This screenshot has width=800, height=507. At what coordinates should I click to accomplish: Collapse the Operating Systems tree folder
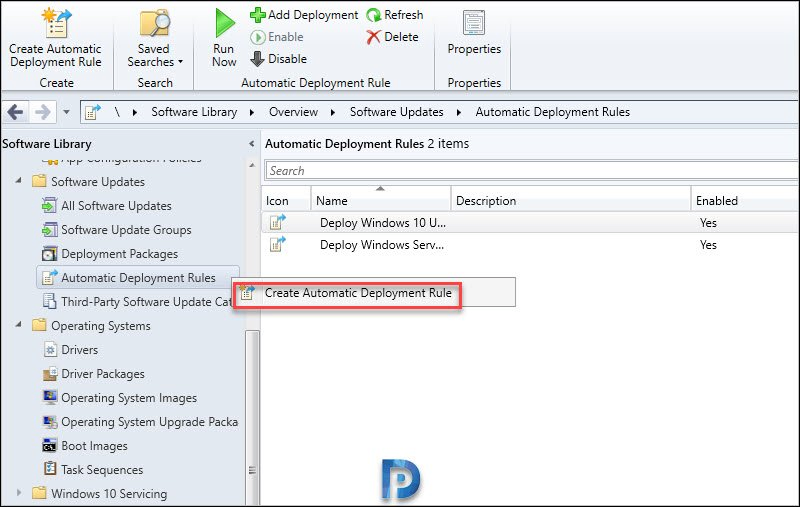18,324
